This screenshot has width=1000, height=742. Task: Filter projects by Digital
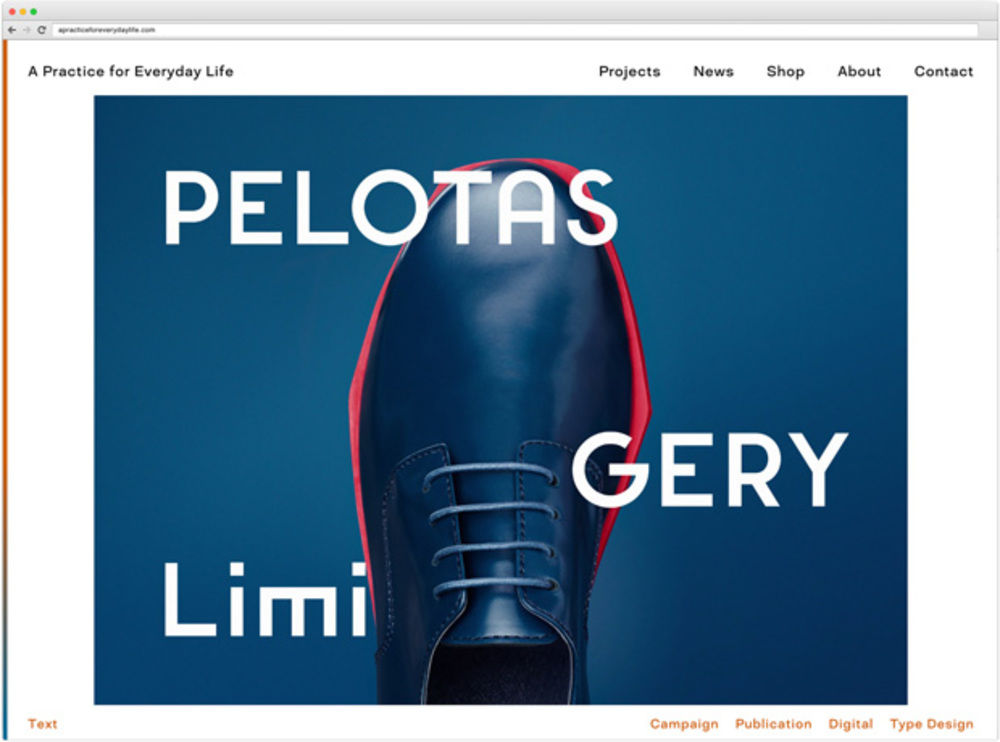tap(851, 724)
